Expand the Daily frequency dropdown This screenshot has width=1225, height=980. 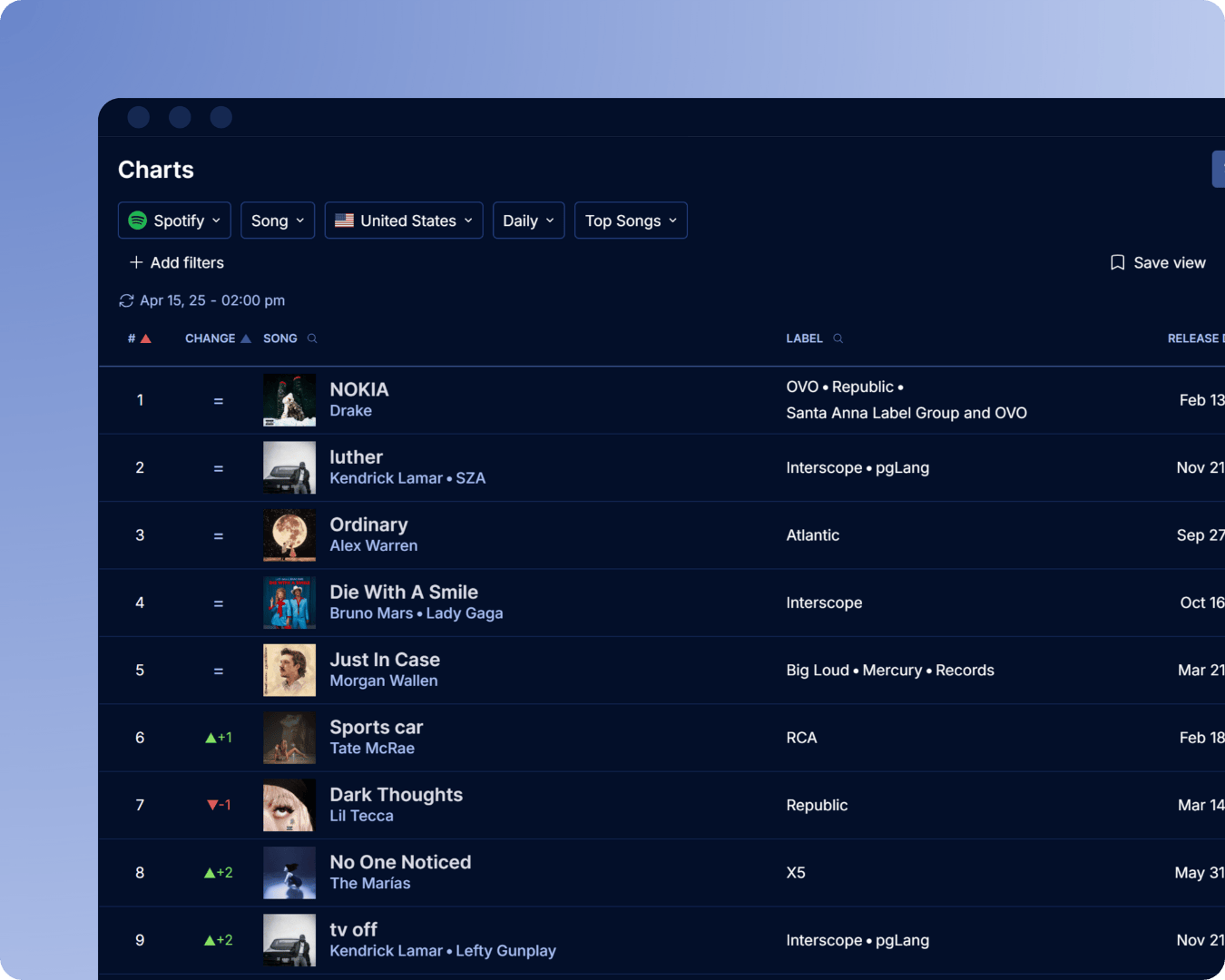point(528,220)
